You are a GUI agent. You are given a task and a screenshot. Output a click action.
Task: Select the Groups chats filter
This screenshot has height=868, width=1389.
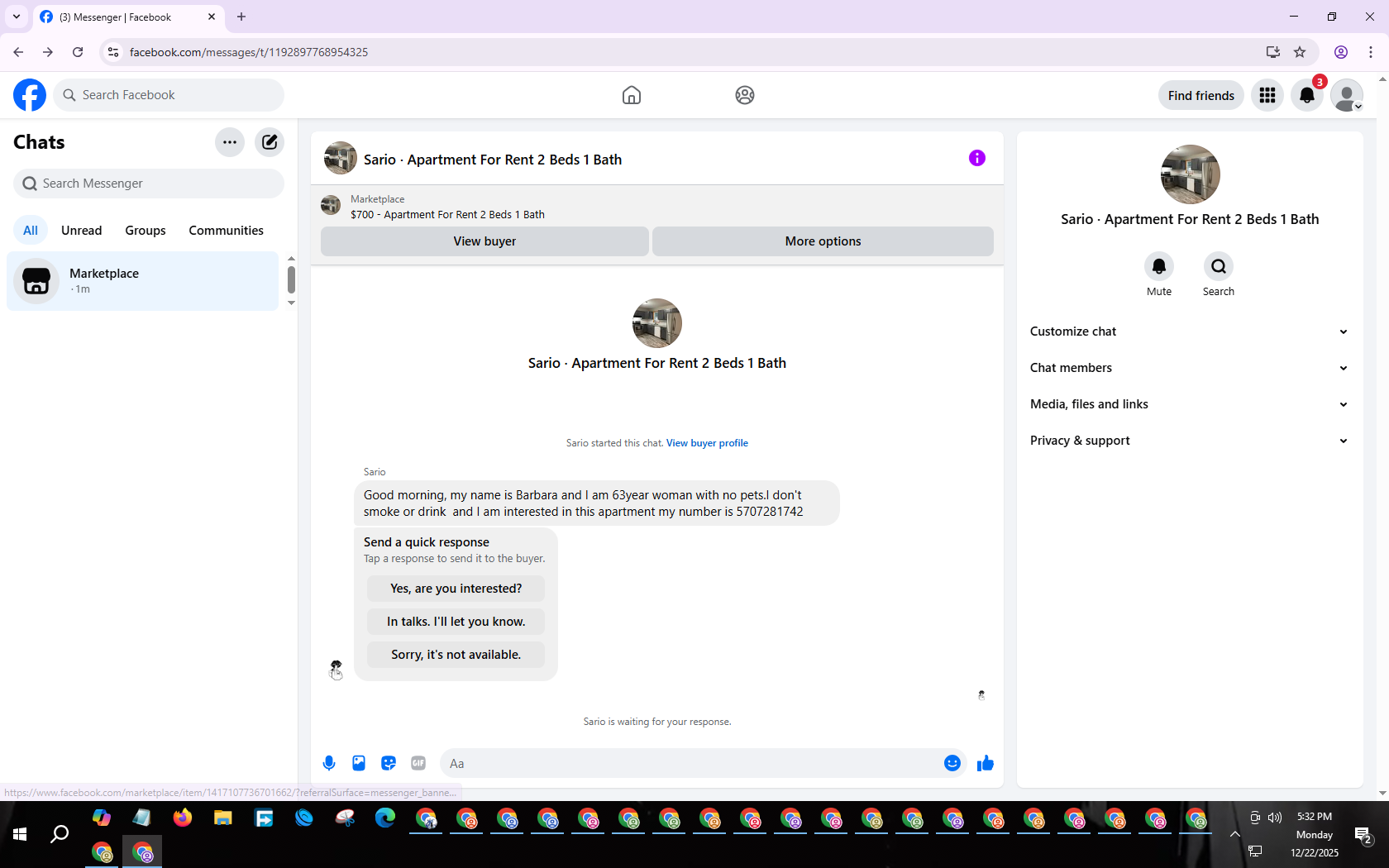point(146,231)
